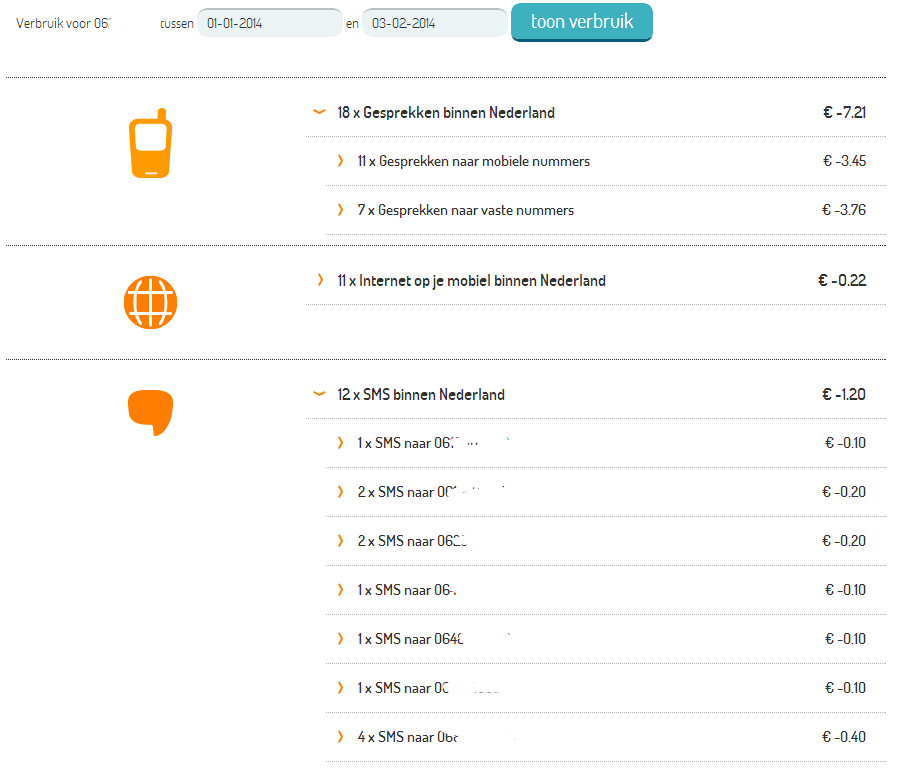The height and width of the screenshot is (774, 898).
Task: Click the SMS binnen Nederland heading text
Action: click(421, 395)
